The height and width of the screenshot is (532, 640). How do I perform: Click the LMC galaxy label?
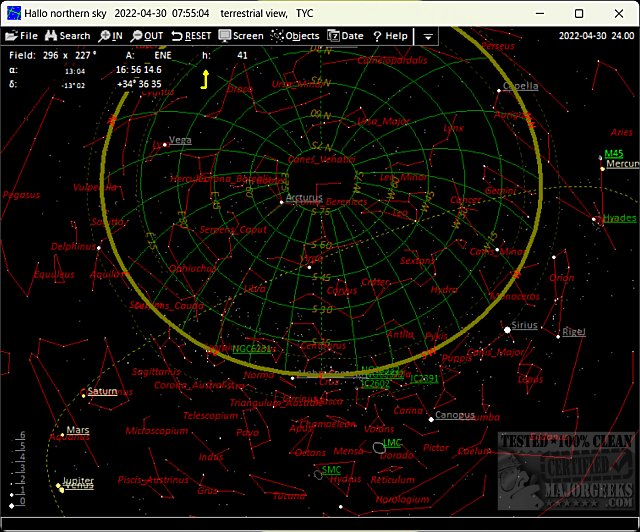393,442
